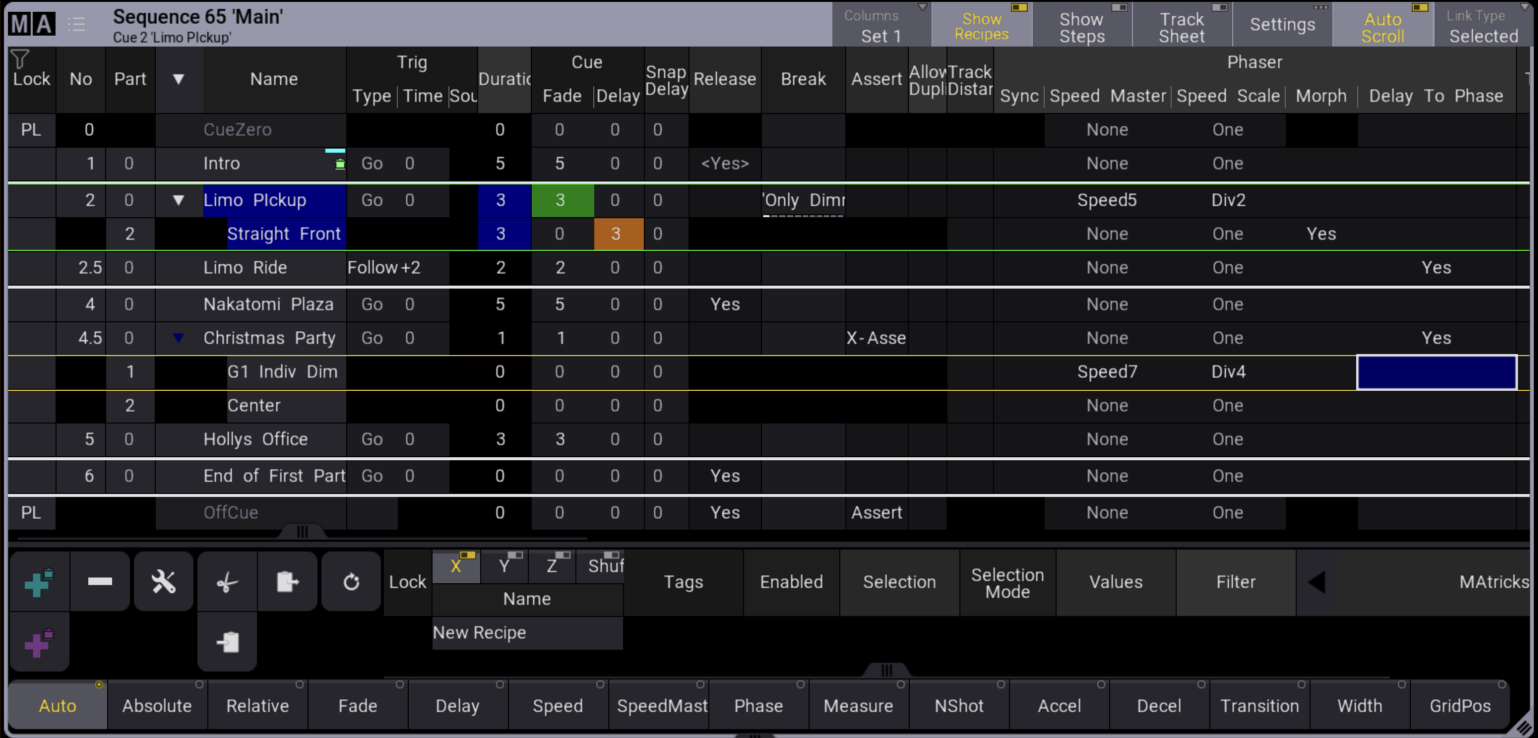Click the green lock marker on Intro
This screenshot has width=1538, height=738.
pos(340,164)
